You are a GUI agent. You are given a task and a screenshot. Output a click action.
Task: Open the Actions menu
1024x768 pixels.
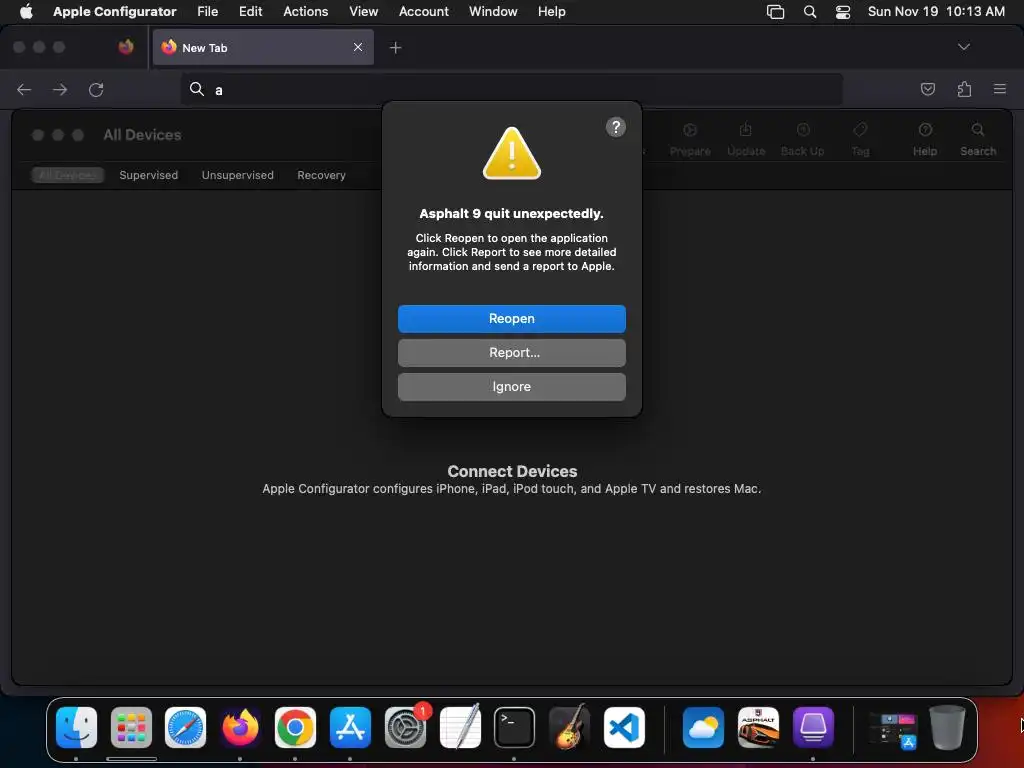click(305, 11)
